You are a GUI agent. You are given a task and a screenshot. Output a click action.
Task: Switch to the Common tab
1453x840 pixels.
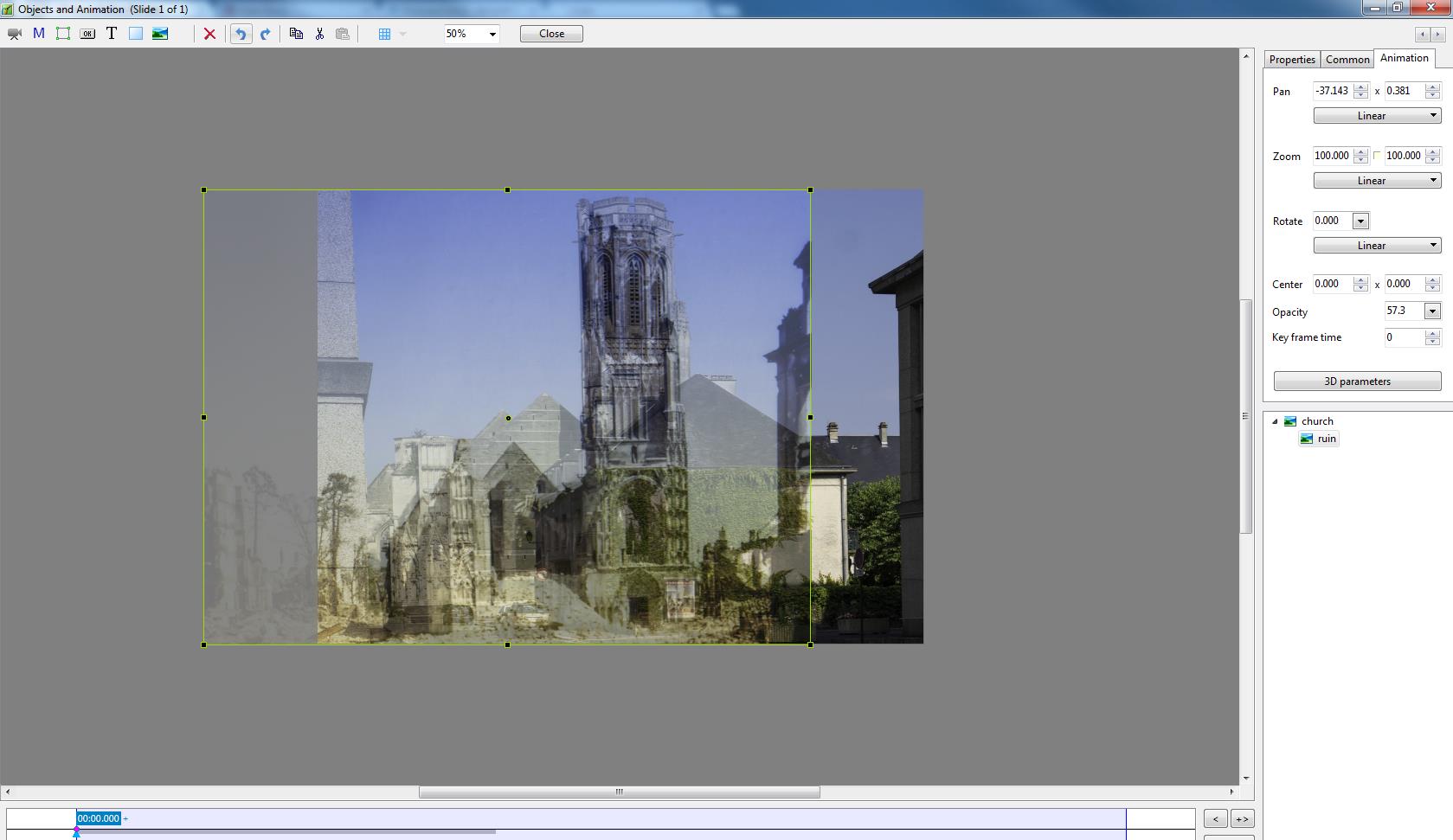1347,60
